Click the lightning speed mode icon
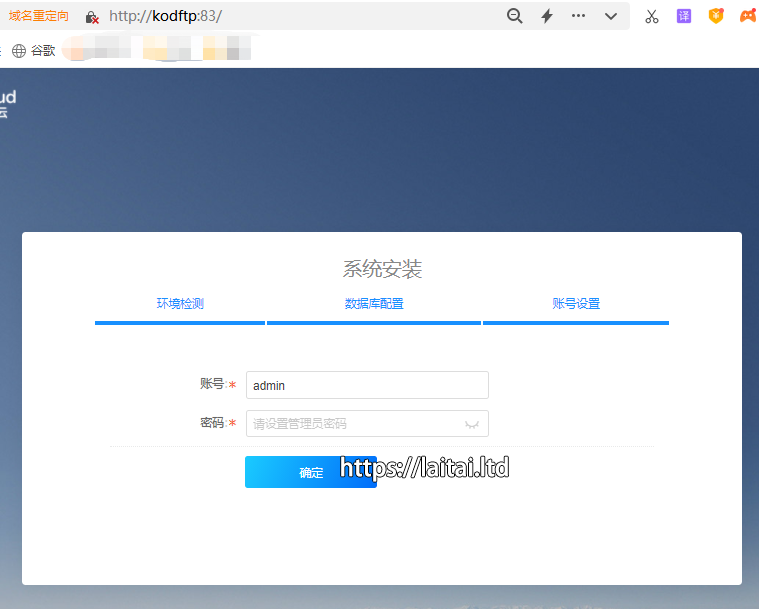759x609 pixels. click(x=547, y=16)
